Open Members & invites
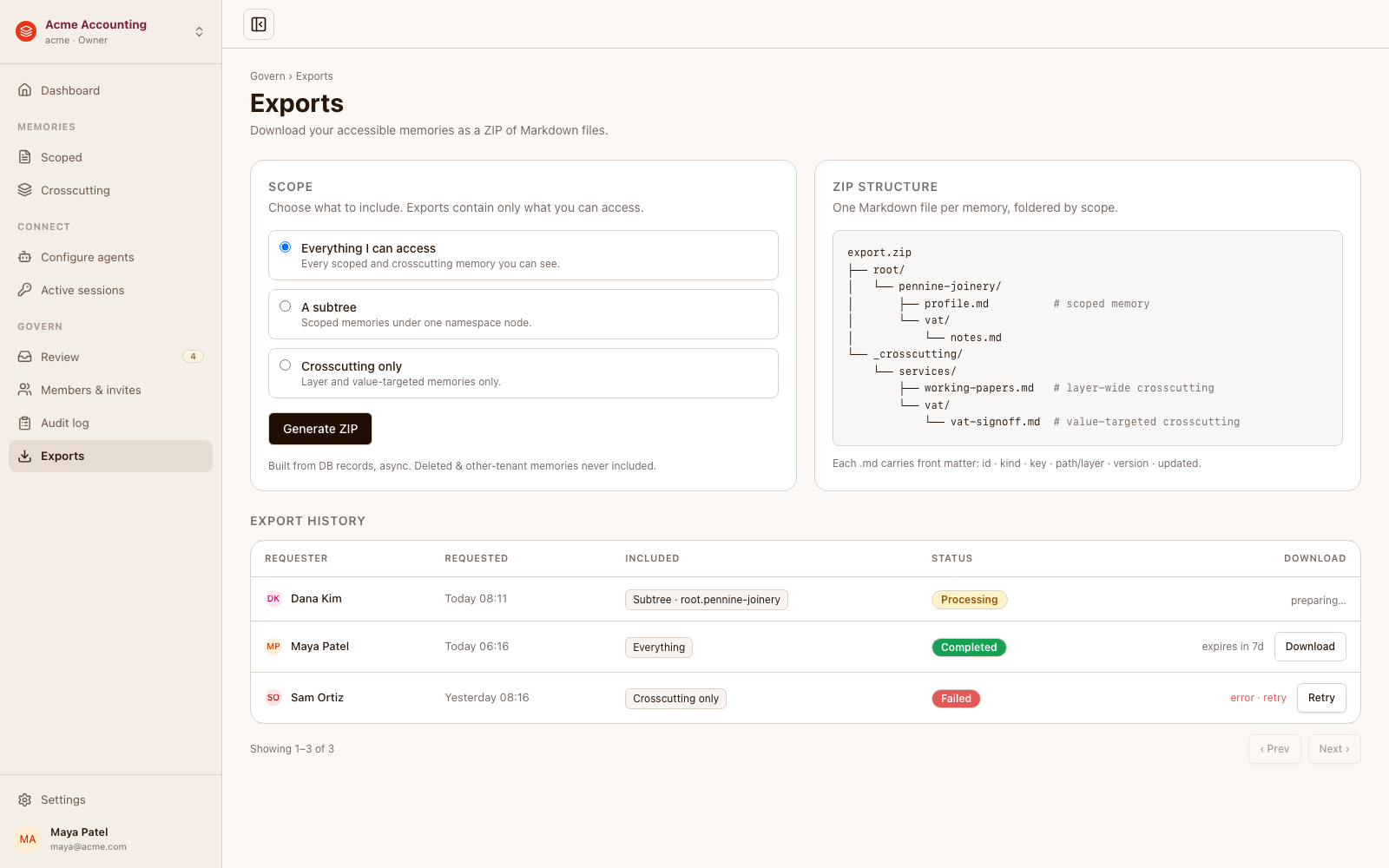Image resolution: width=1389 pixels, height=868 pixels. [110, 390]
